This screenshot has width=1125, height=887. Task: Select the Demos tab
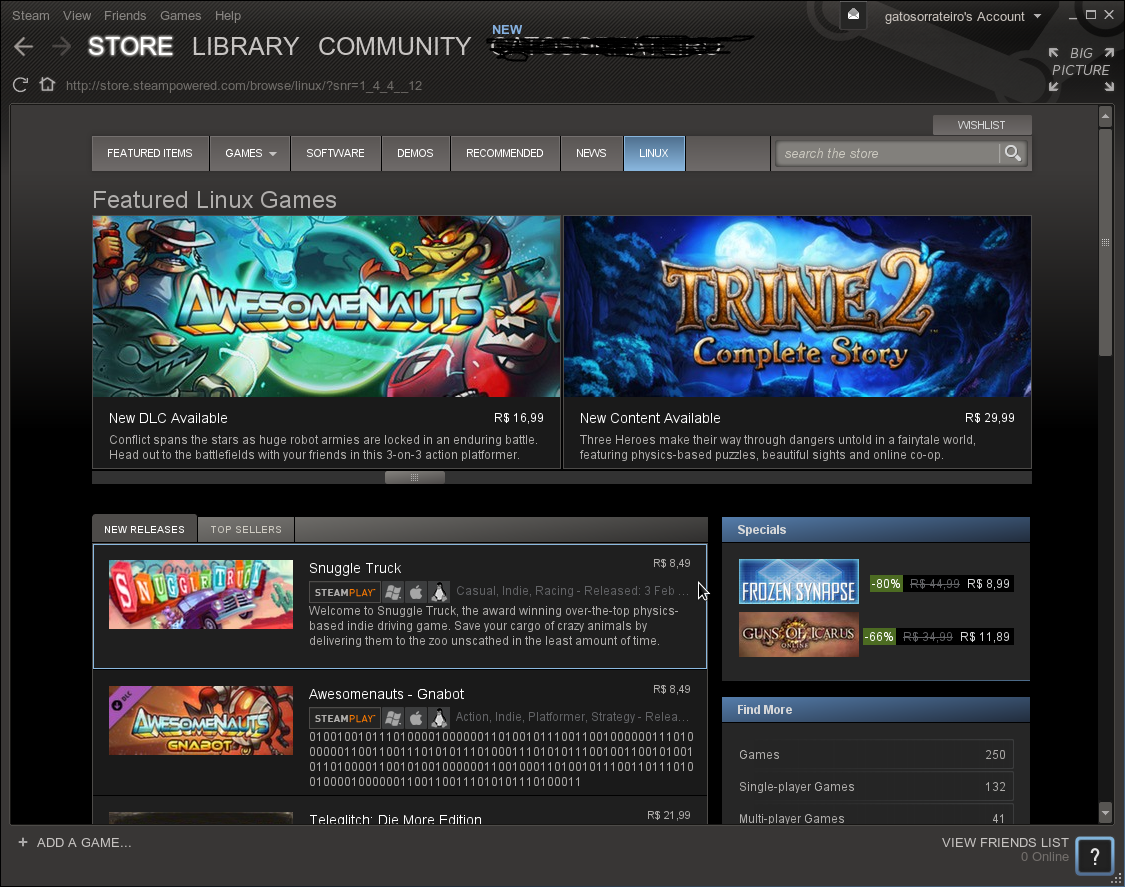[415, 153]
